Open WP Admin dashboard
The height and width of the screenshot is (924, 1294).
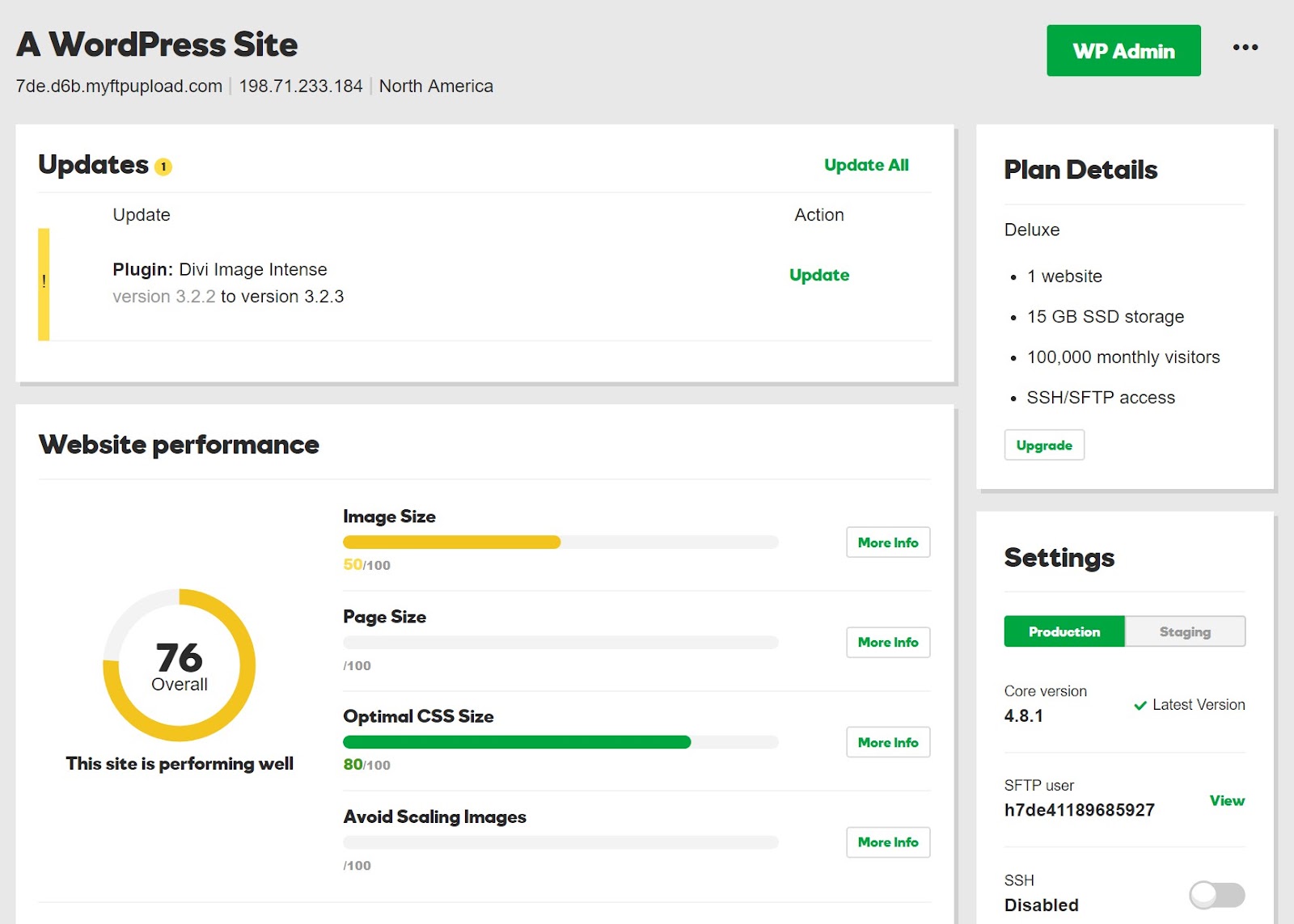[x=1123, y=51]
